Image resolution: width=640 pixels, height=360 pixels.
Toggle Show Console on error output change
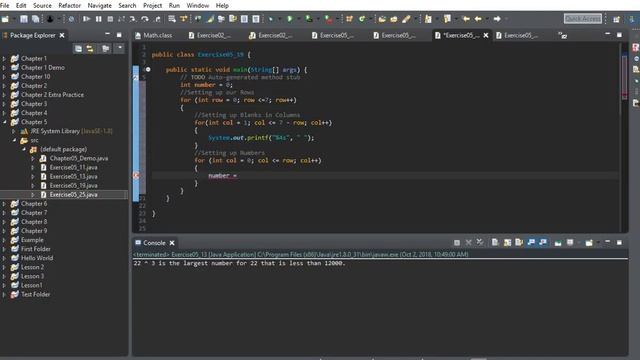pyautogui.click(x=543, y=243)
